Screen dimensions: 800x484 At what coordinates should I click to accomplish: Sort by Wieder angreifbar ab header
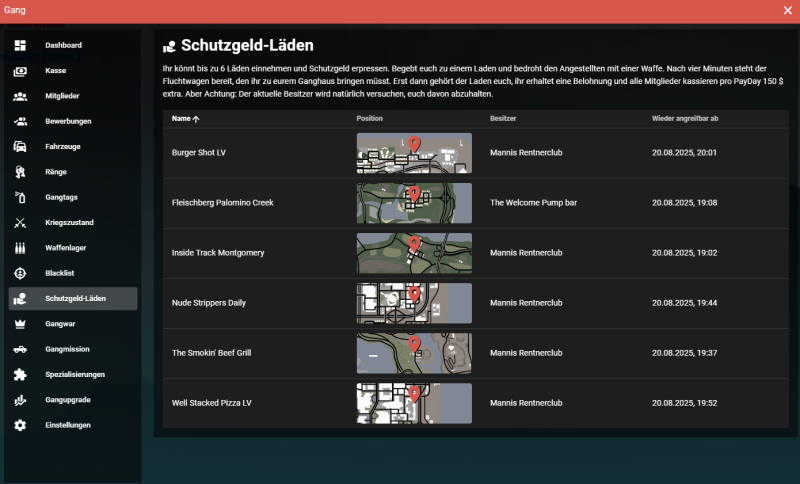tap(685, 118)
